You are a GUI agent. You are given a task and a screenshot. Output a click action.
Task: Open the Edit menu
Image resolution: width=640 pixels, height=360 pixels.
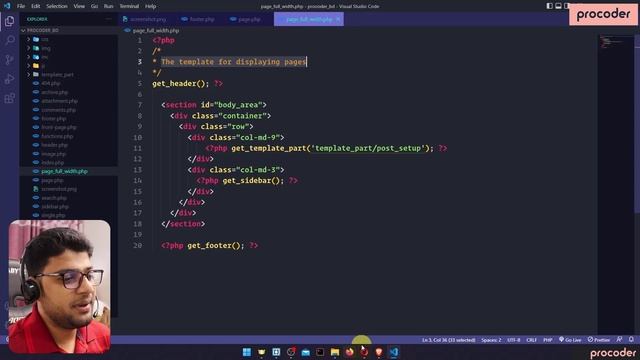tap(36, 6)
